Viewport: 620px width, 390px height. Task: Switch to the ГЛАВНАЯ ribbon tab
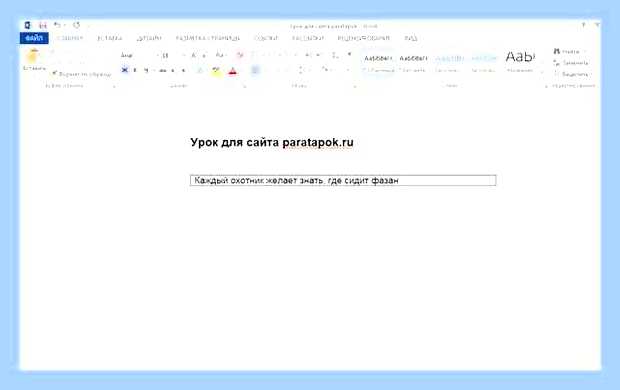[70, 38]
